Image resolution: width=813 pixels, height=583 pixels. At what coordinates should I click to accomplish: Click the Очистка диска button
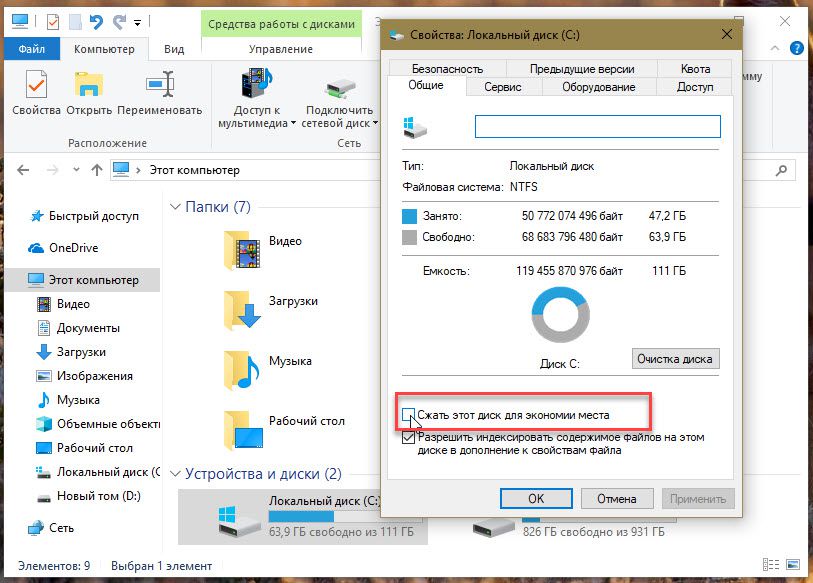point(675,358)
